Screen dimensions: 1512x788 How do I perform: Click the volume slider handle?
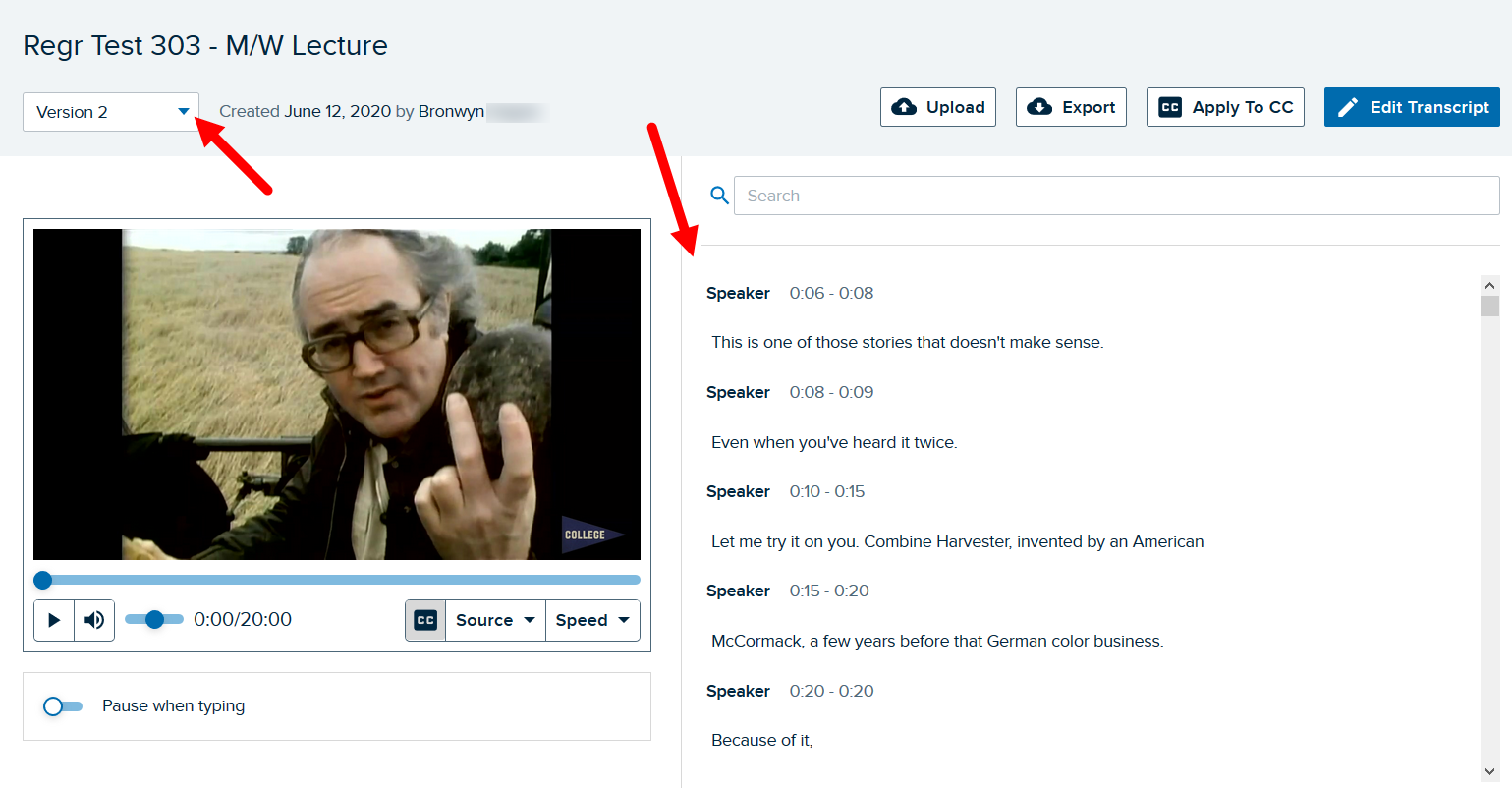[154, 619]
